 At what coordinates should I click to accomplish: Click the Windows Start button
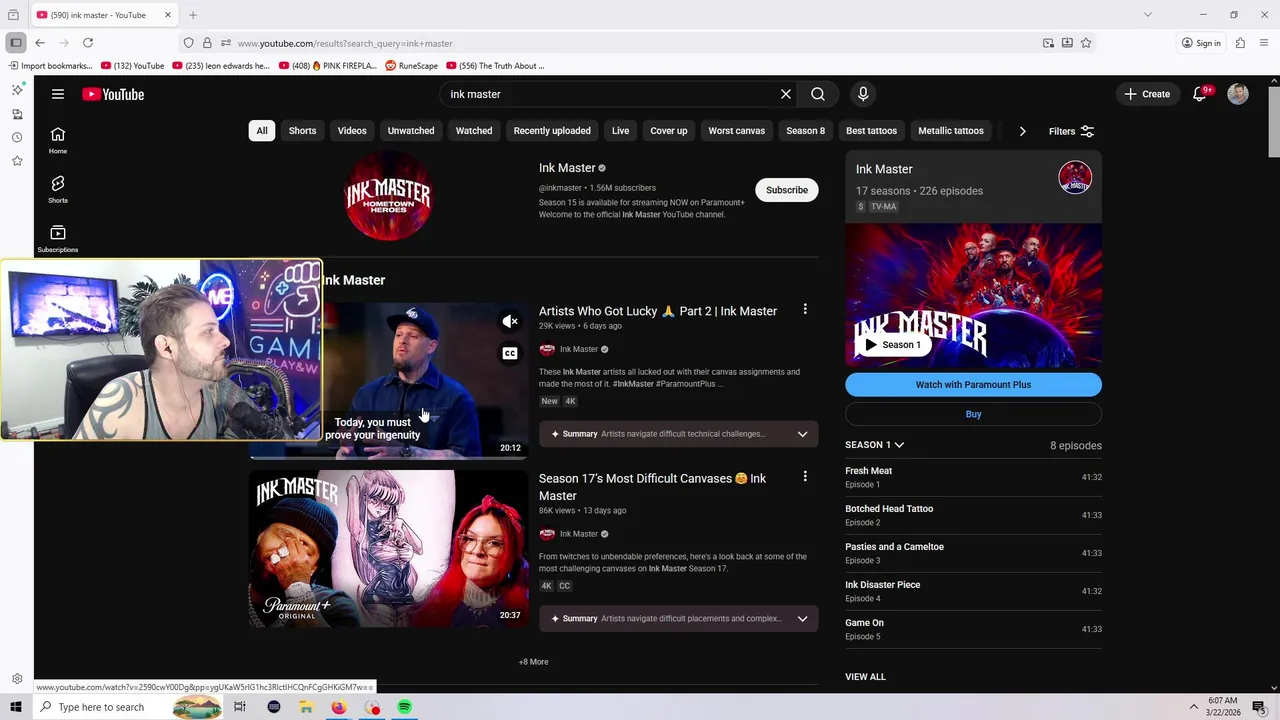coord(16,707)
